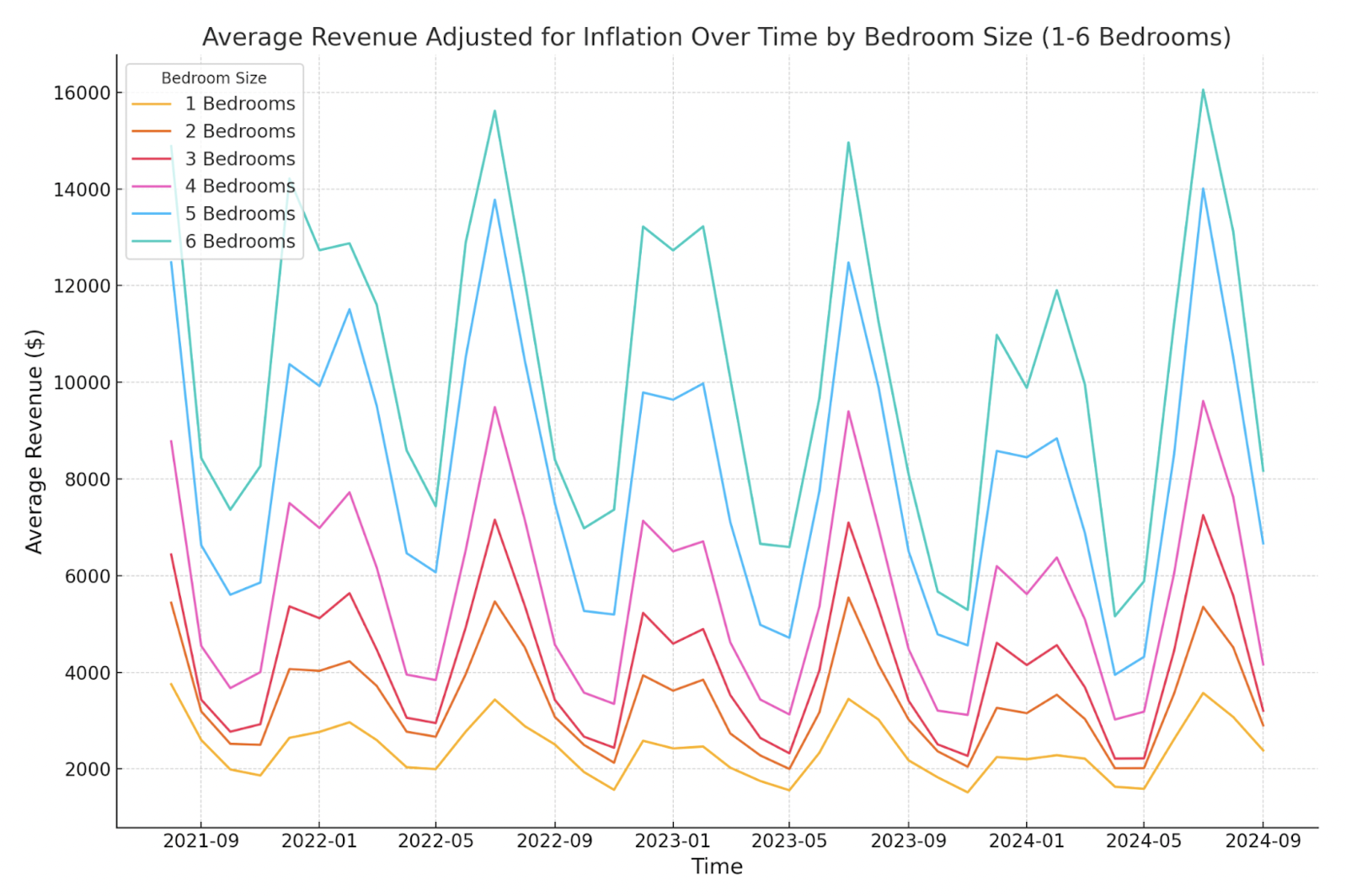Image resolution: width=1346 pixels, height=896 pixels.
Task: Click the 1 Bedrooms legend line swatch
Action: [152, 104]
